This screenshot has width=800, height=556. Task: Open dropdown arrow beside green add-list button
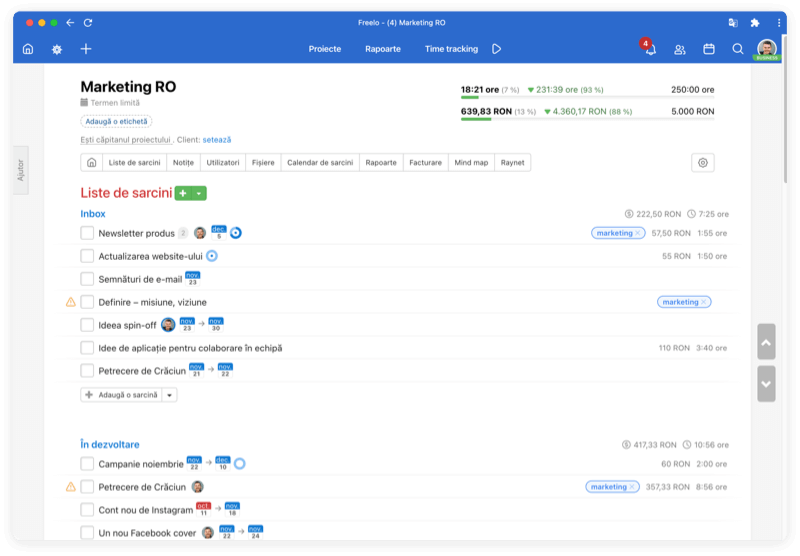(199, 193)
